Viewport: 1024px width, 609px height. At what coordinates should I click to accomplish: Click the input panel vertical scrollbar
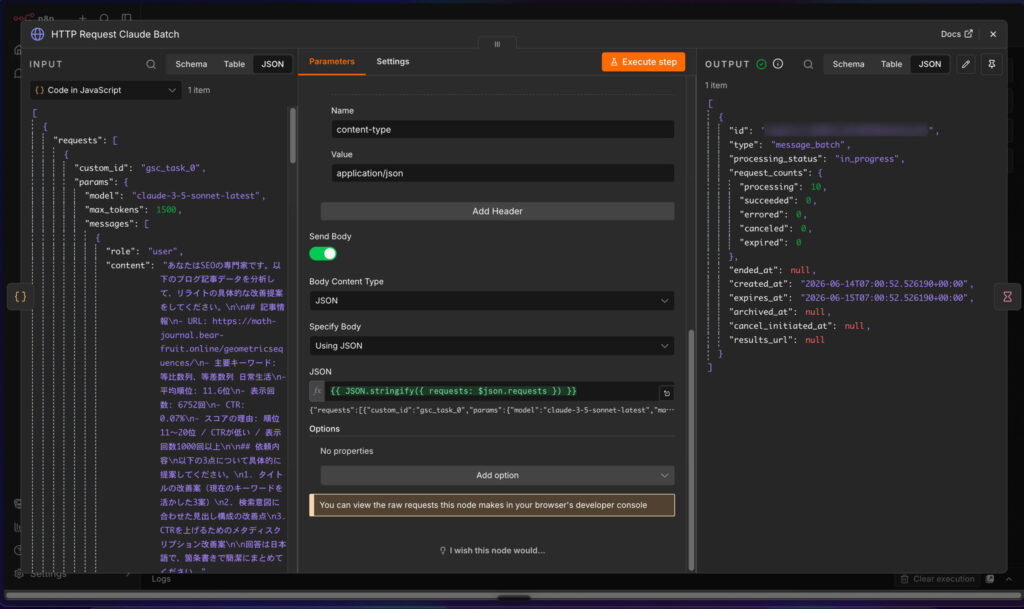click(x=293, y=136)
